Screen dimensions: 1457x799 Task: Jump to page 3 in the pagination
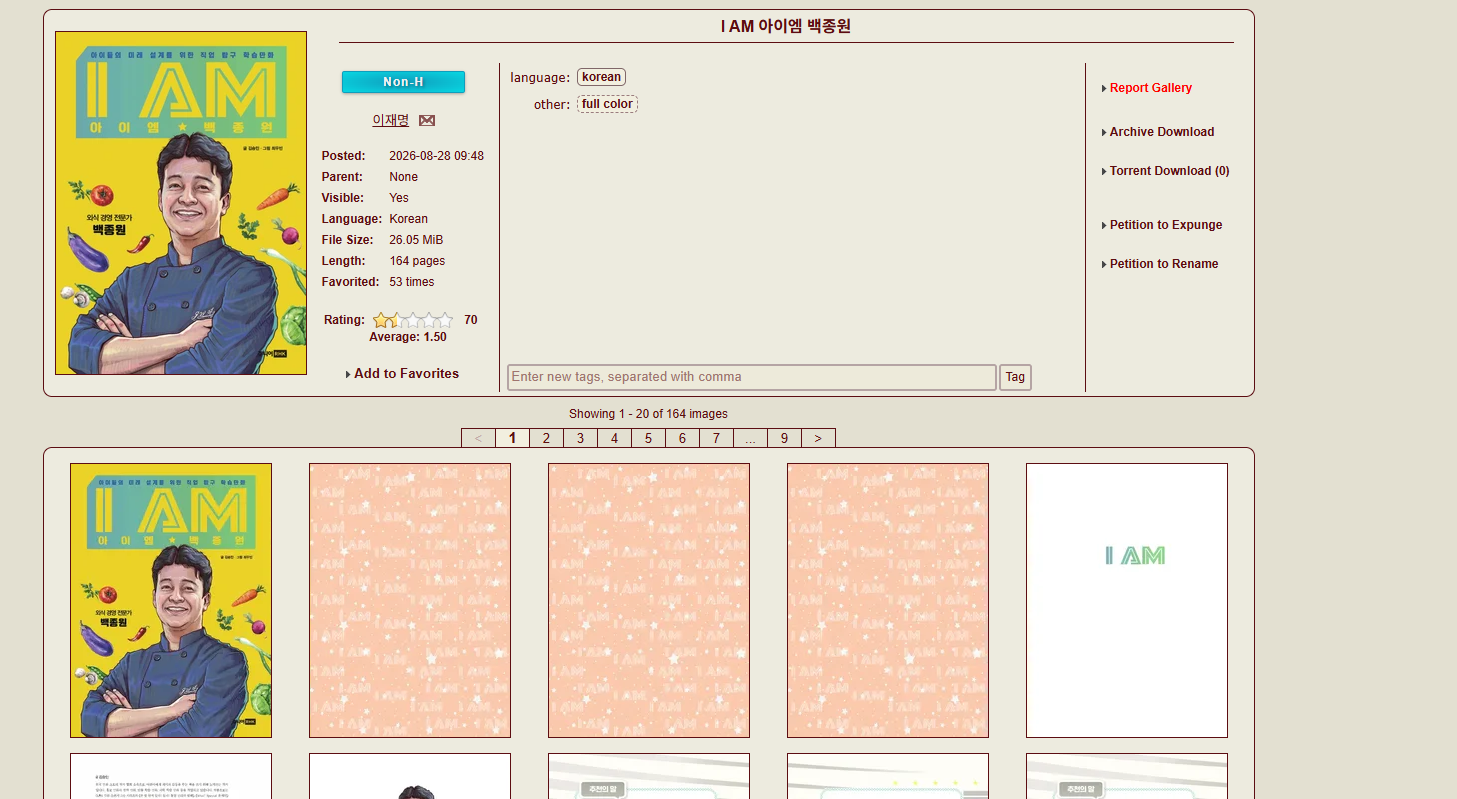tap(580, 438)
